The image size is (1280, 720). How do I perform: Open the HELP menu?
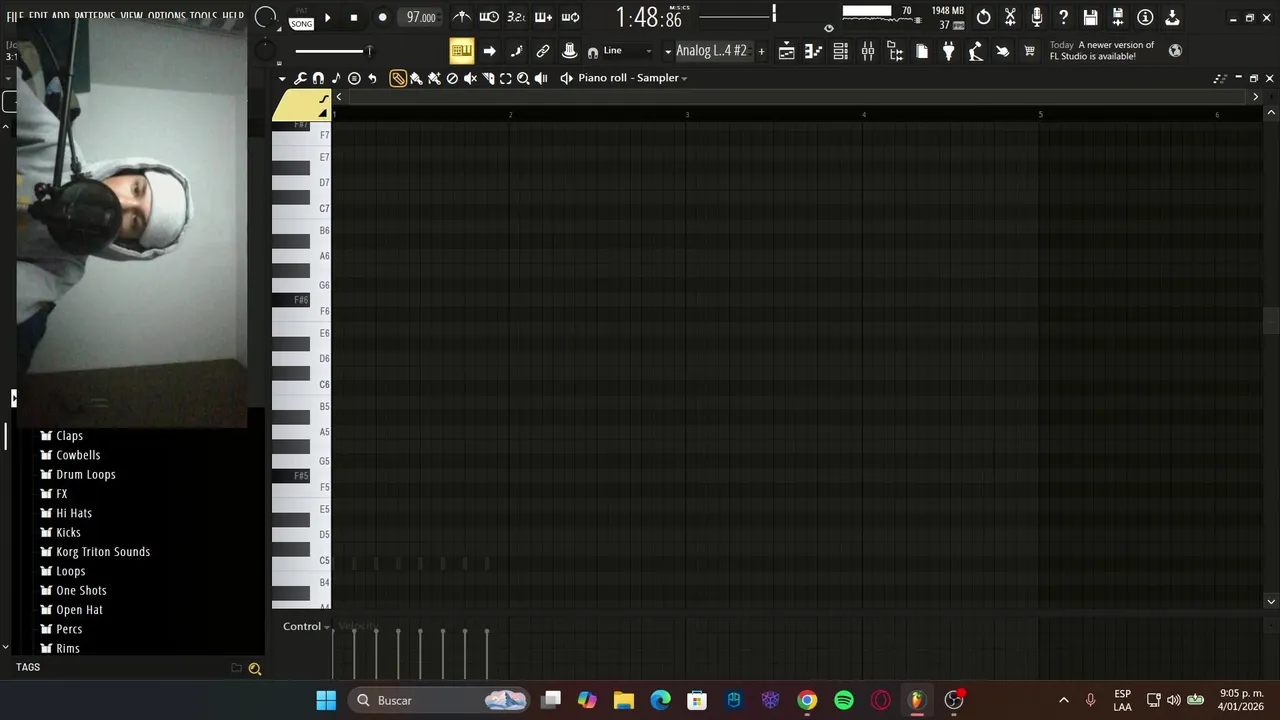232,17
